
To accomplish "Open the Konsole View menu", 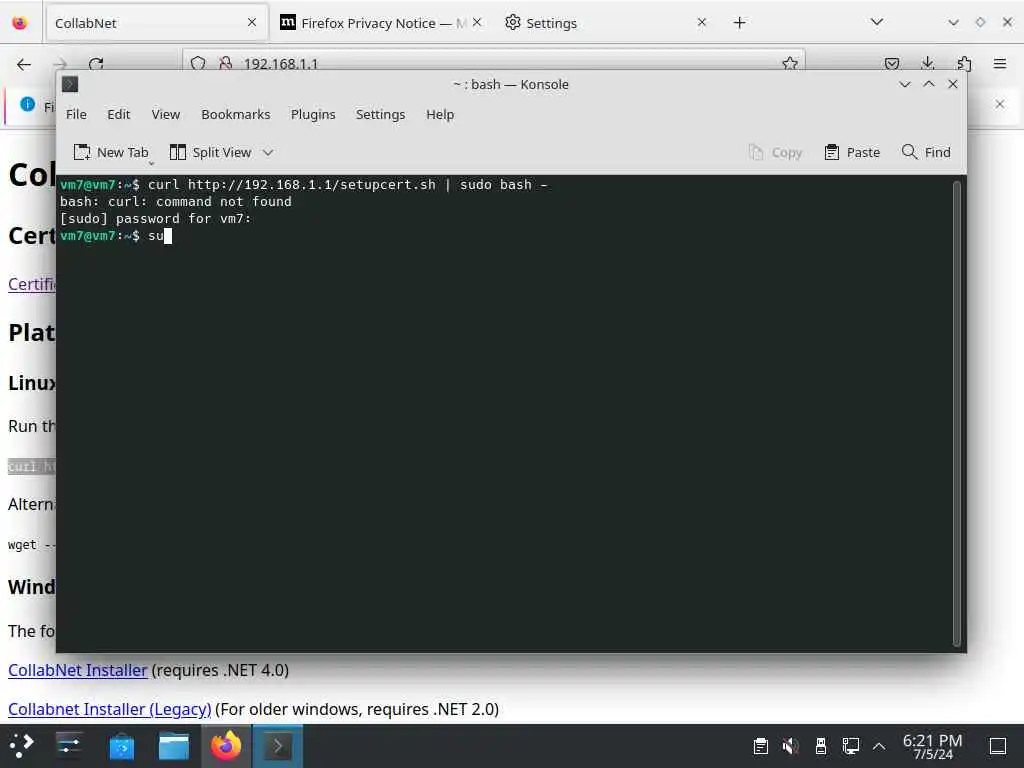I will [x=165, y=114].
